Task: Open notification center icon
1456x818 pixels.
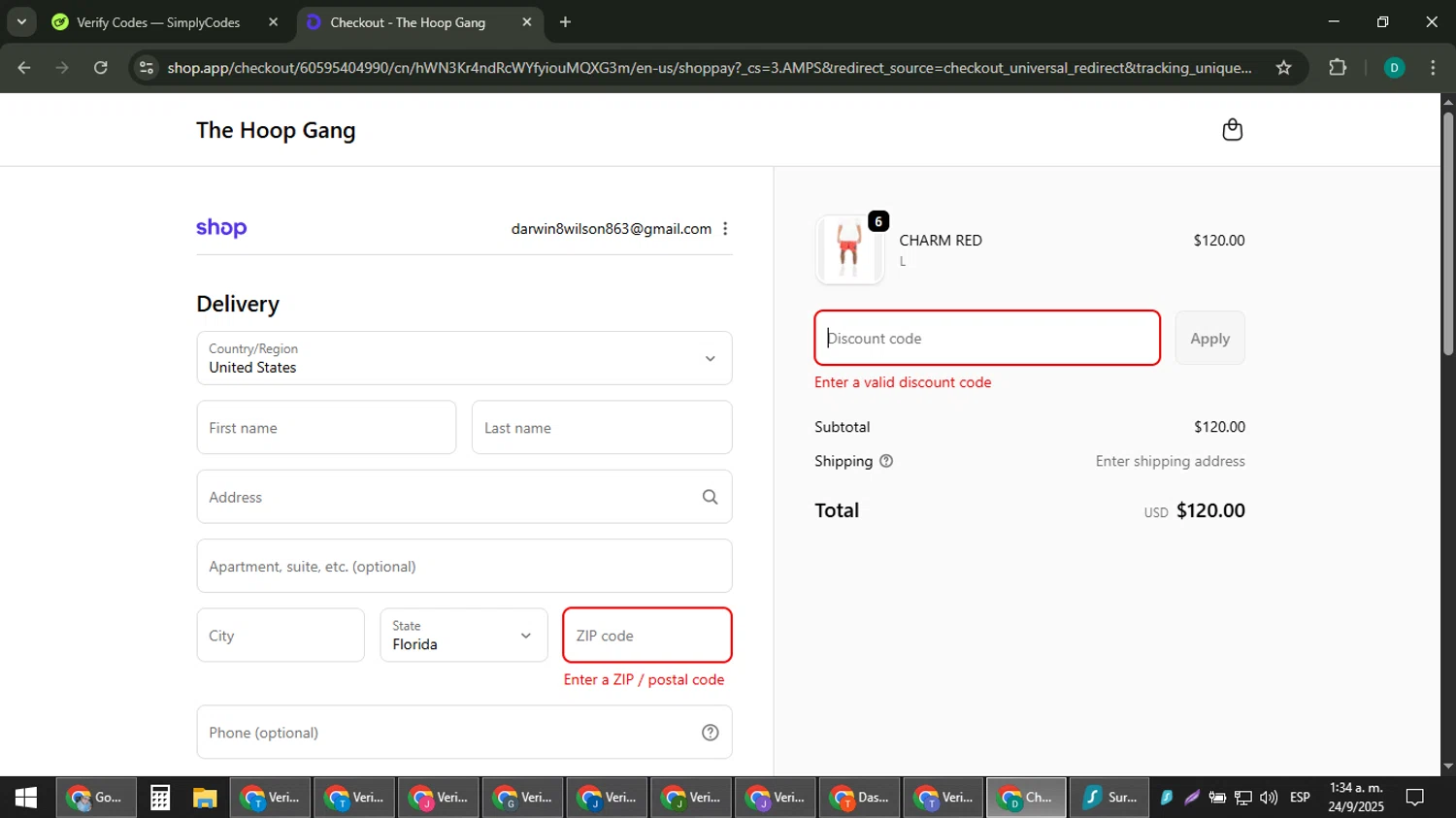Action: [x=1415, y=798]
